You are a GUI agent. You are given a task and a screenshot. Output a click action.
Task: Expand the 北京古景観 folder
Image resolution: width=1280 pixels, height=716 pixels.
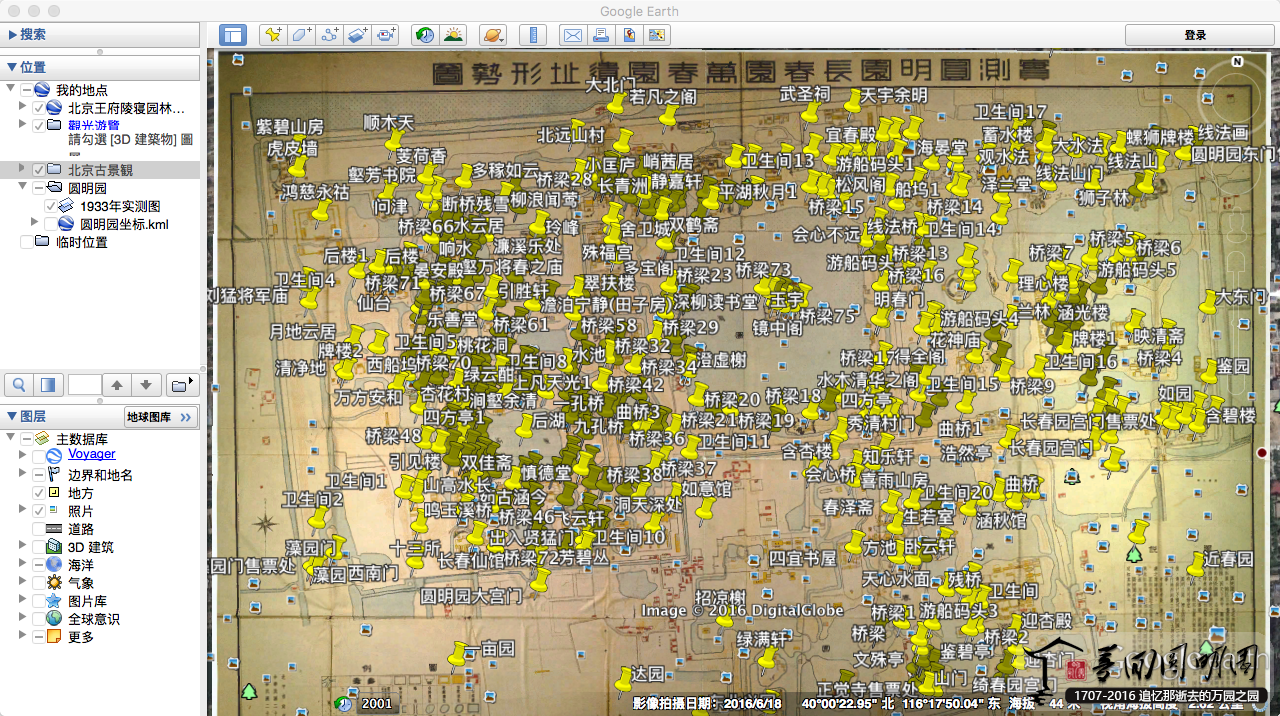pos(22,169)
